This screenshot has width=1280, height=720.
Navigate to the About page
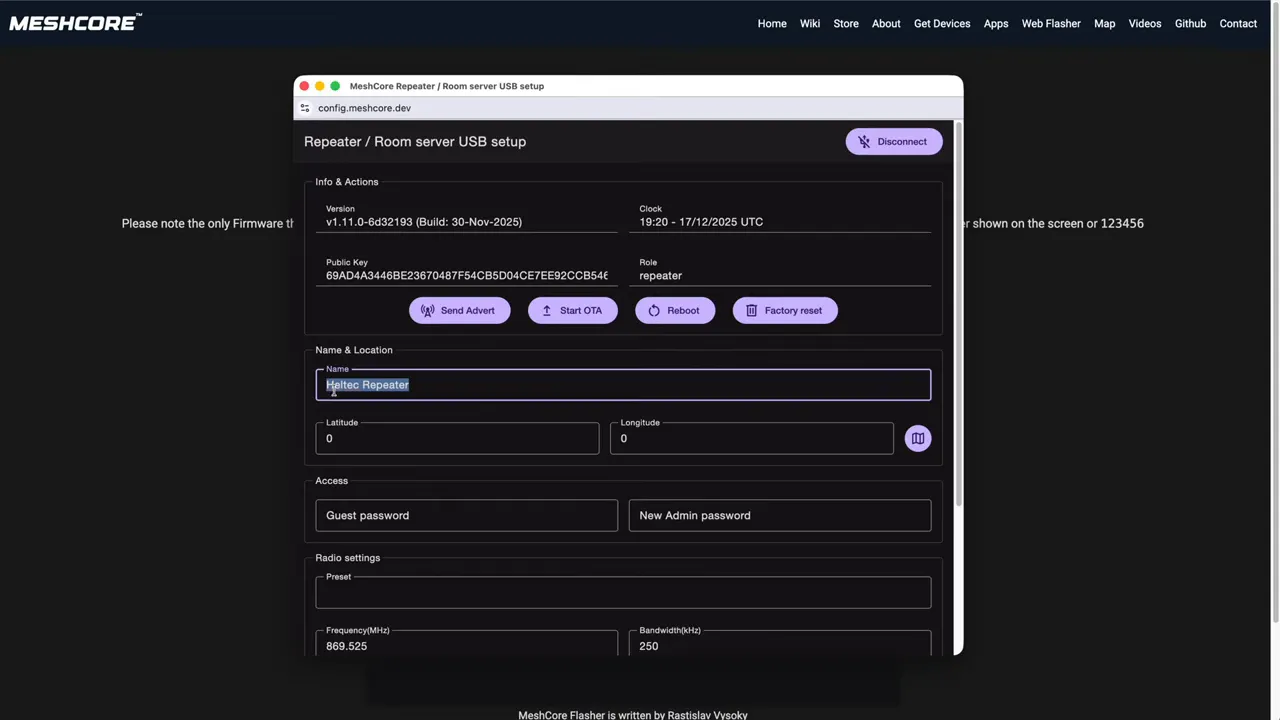(886, 24)
